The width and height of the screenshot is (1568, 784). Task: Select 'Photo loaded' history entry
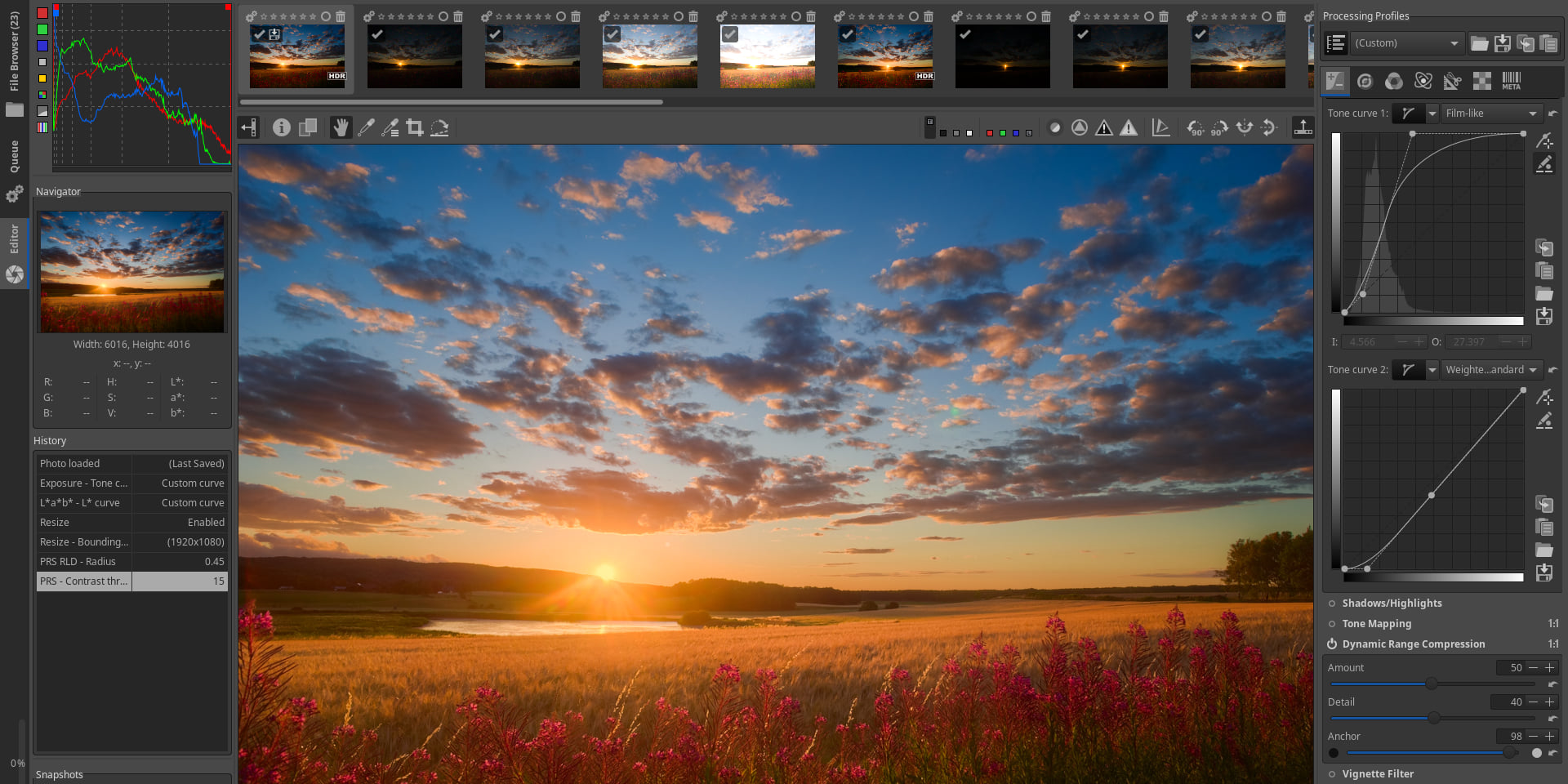(x=131, y=463)
